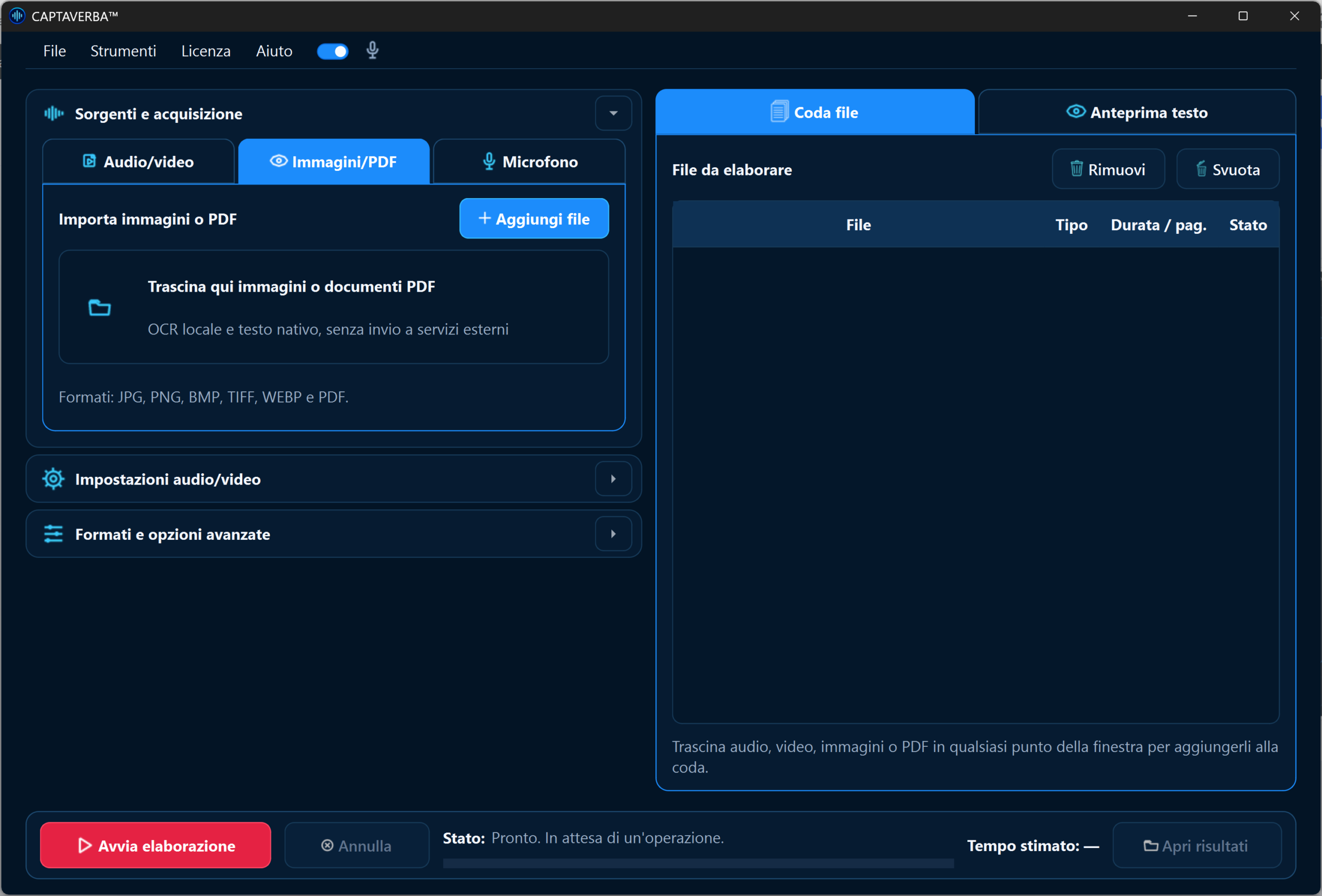Switch to the Audio/video tab
This screenshot has width=1322, height=896.
point(138,162)
